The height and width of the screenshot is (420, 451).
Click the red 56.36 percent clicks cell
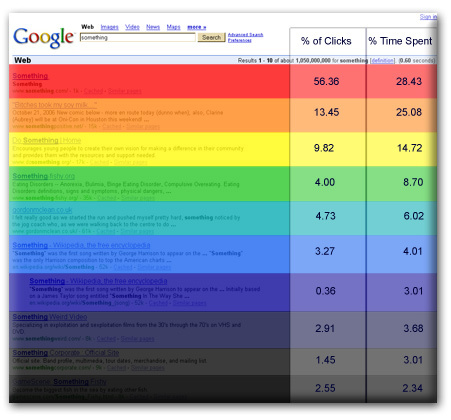coord(328,81)
